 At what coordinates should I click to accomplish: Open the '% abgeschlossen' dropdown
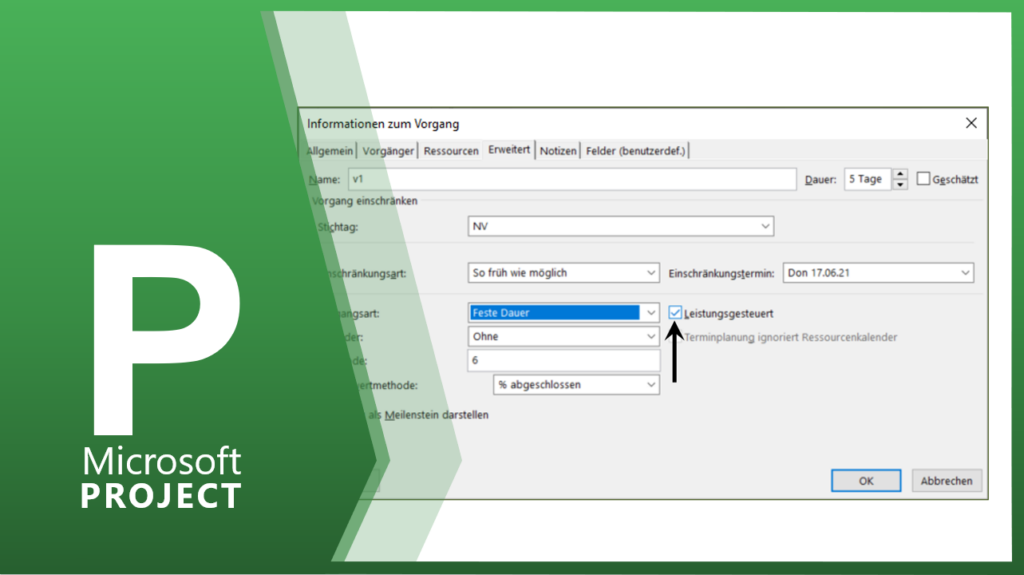pos(575,385)
